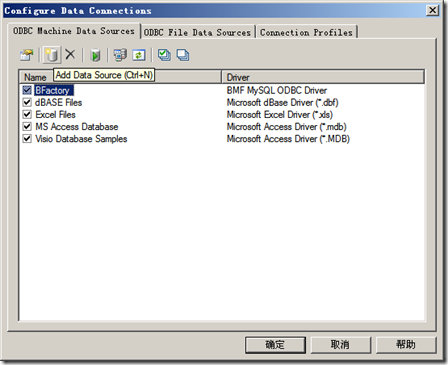The width and height of the screenshot is (448, 365).
Task: Click the Add Data Source icon
Action: (x=52, y=55)
